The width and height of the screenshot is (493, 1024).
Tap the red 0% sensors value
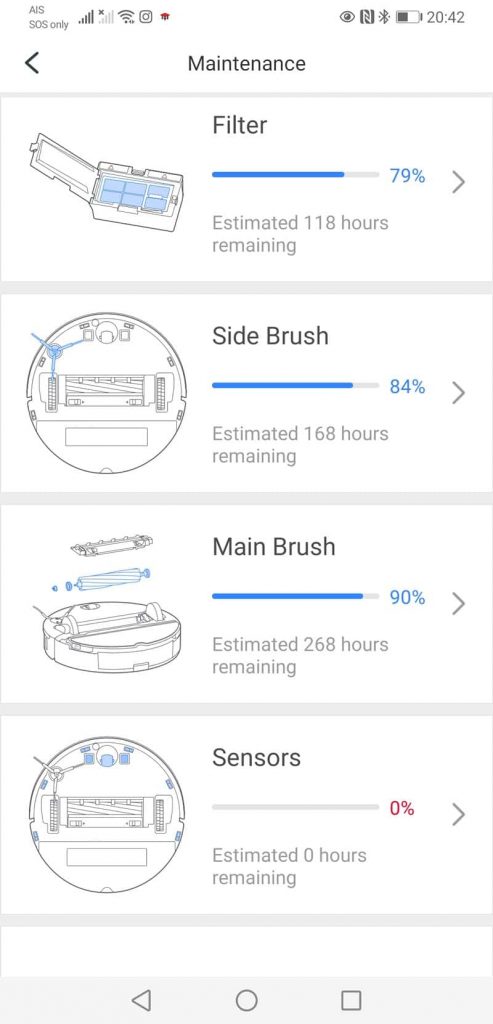coord(402,808)
